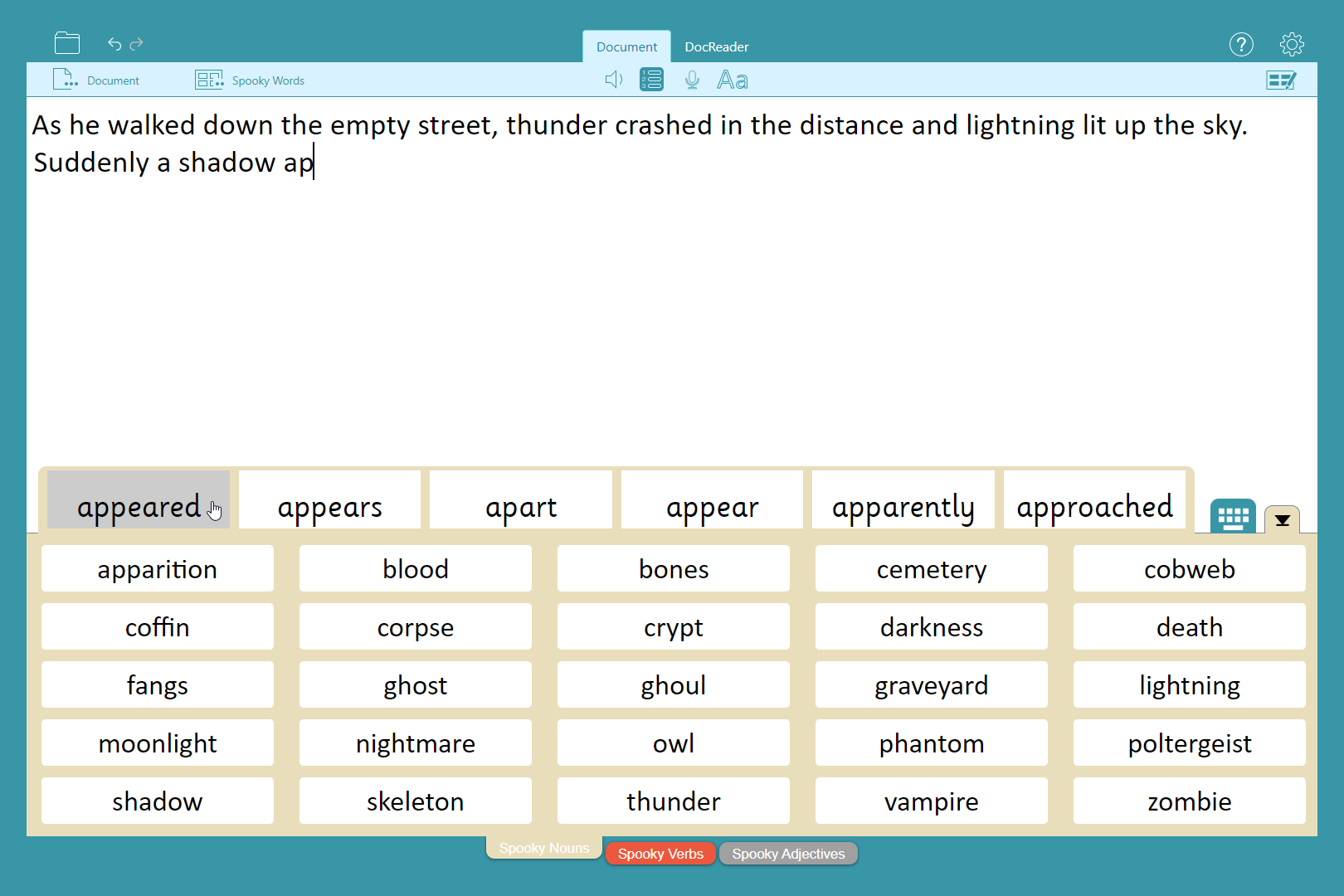Screen dimensions: 1344x896
Task: Click the microphone dictation icon
Action: pyautogui.click(x=692, y=80)
